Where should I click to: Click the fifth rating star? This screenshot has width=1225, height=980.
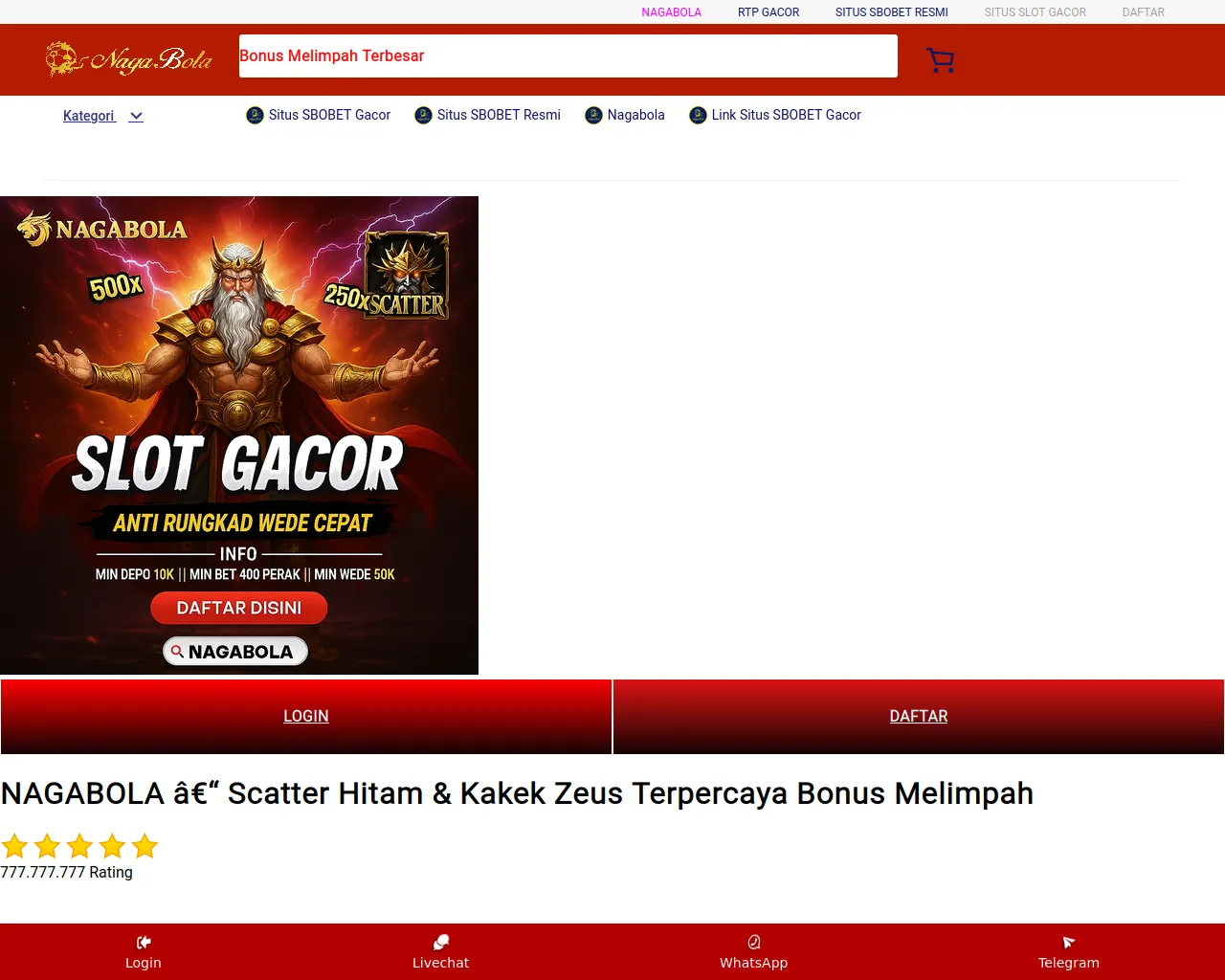click(x=145, y=846)
